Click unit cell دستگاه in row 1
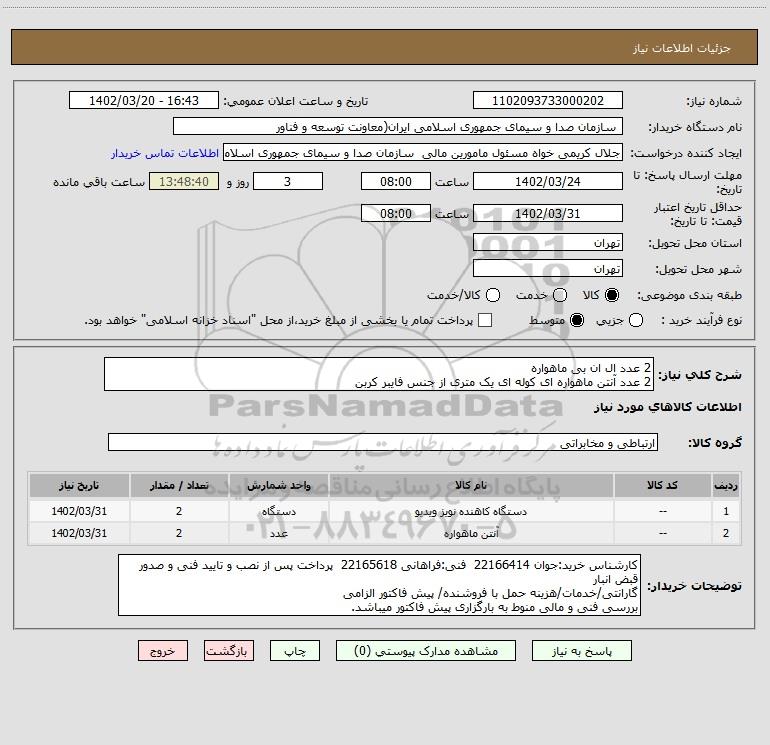Screen dimensions: 770x745 pos(278,511)
